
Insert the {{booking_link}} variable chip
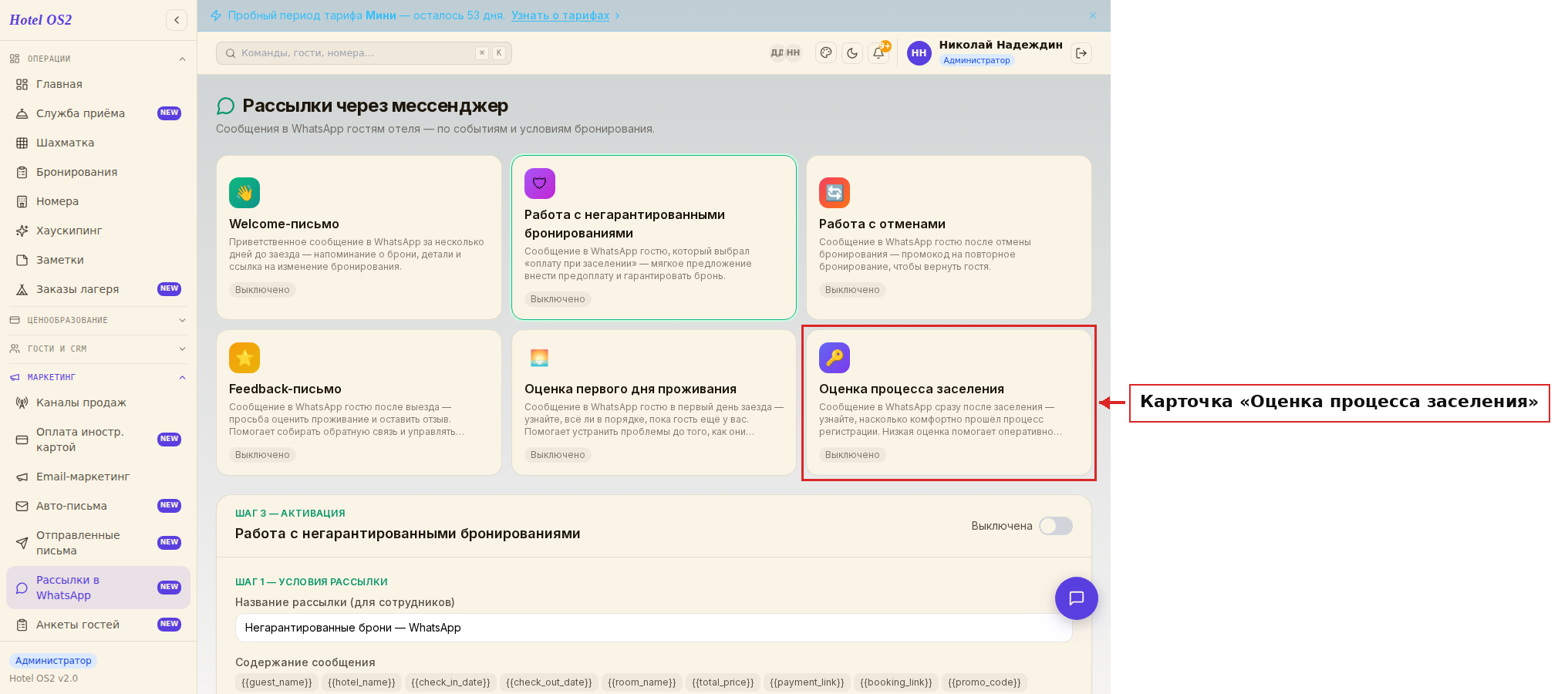coord(896,682)
